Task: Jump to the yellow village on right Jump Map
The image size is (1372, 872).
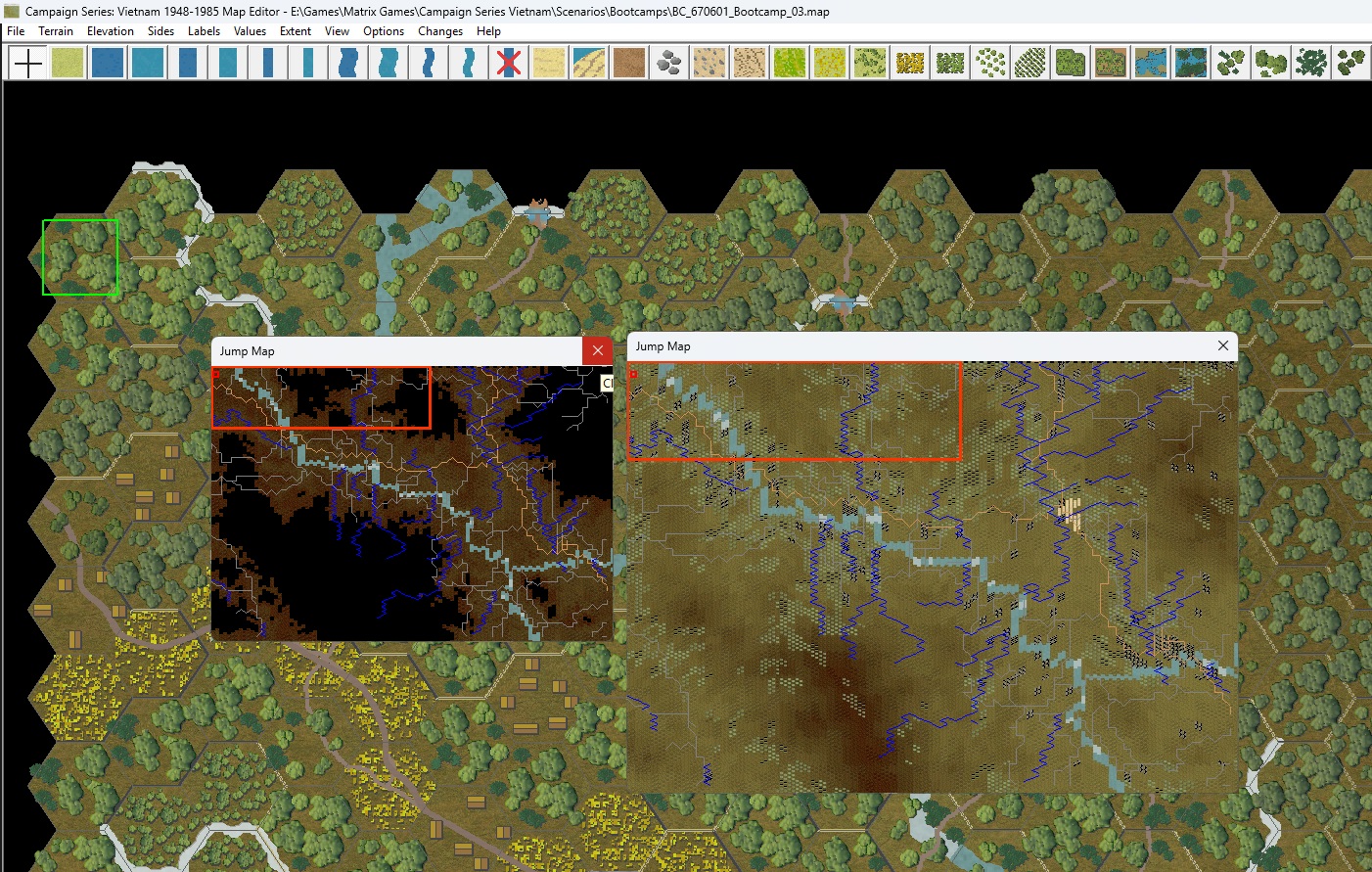Action: coord(1071,512)
